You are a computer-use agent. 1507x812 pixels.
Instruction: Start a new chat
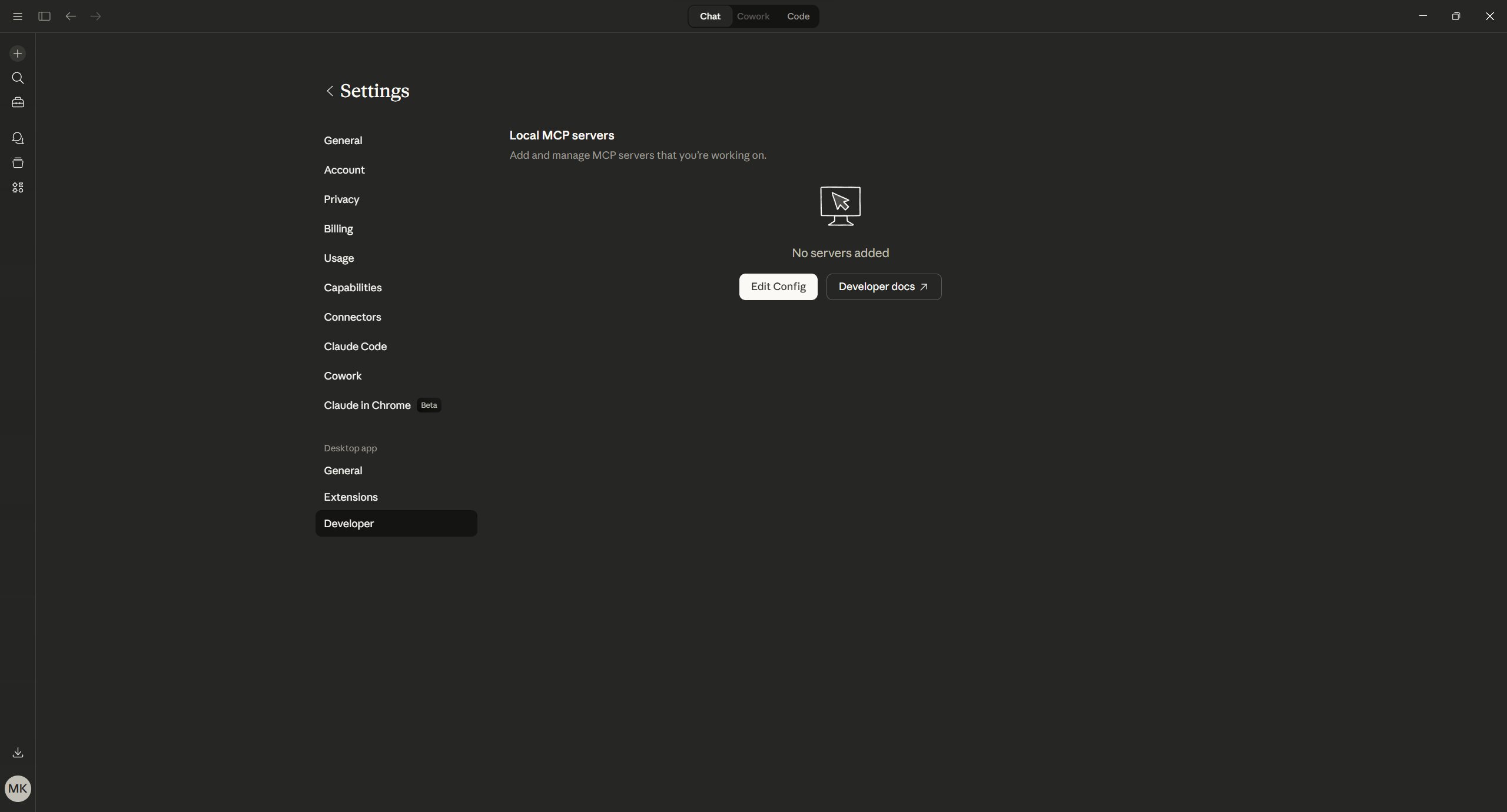pyautogui.click(x=18, y=53)
